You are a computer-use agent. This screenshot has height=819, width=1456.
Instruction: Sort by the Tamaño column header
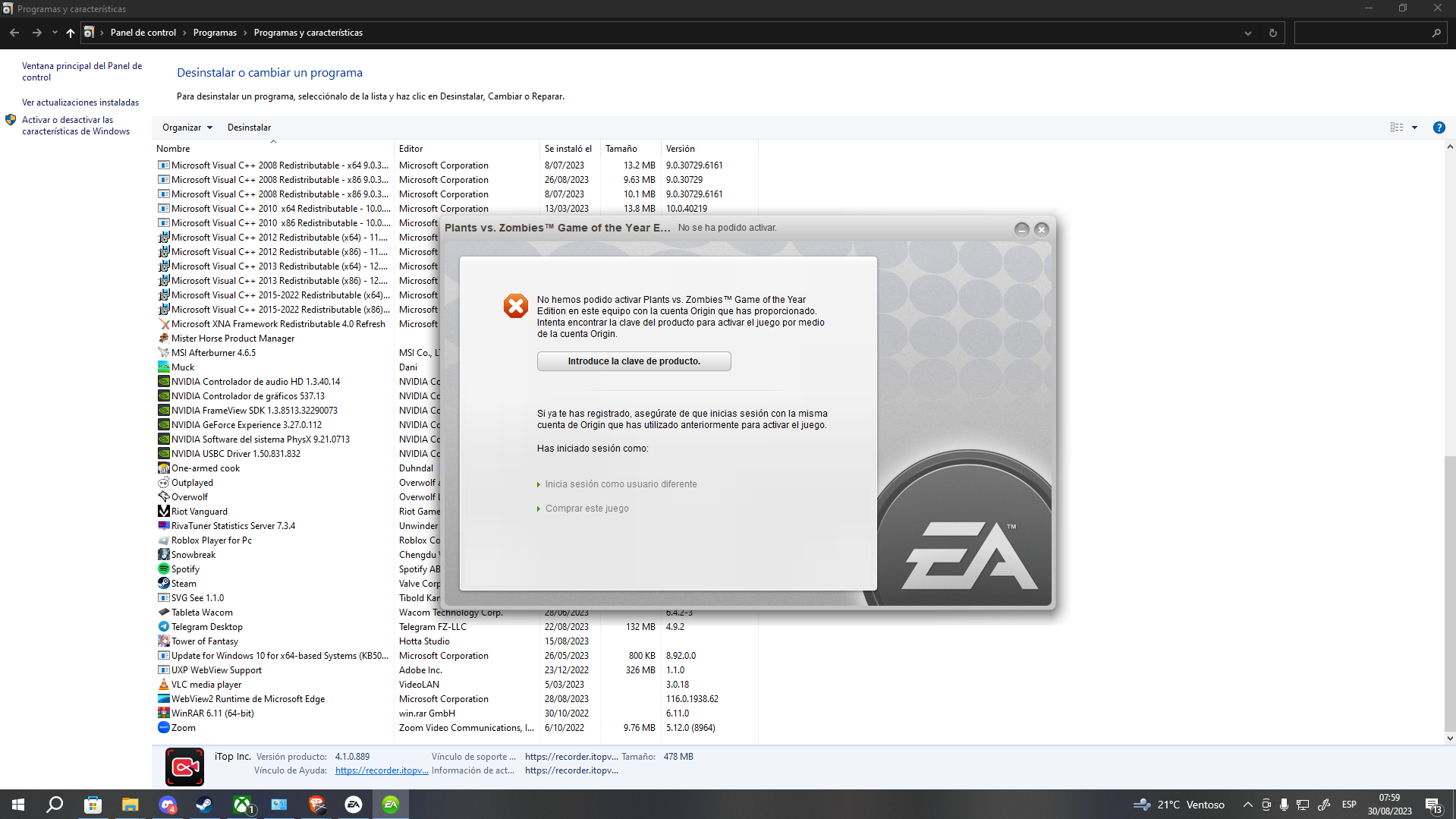tap(631, 149)
